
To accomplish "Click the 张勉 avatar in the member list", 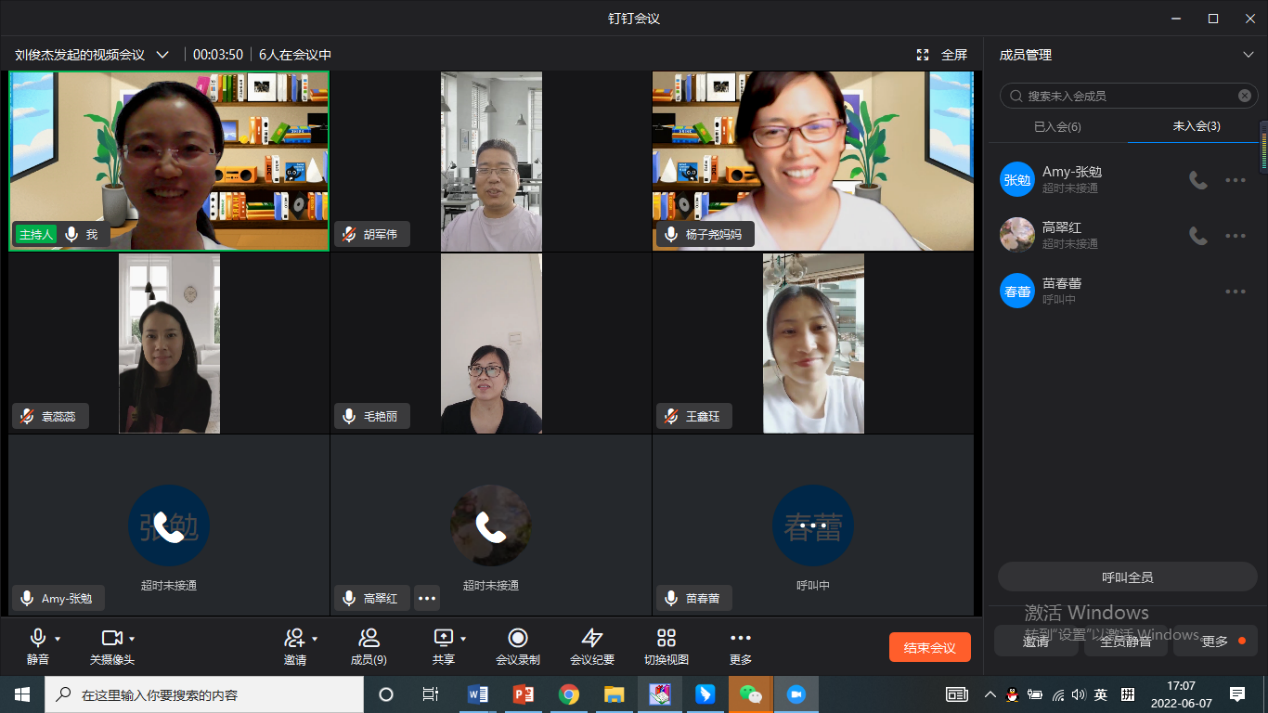I will click(x=1017, y=180).
